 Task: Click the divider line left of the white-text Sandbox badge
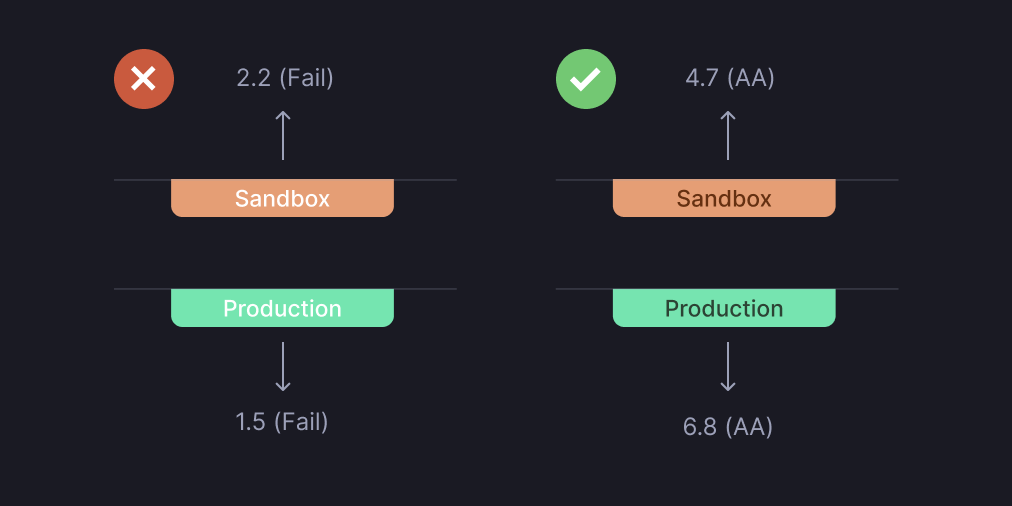click(142, 180)
